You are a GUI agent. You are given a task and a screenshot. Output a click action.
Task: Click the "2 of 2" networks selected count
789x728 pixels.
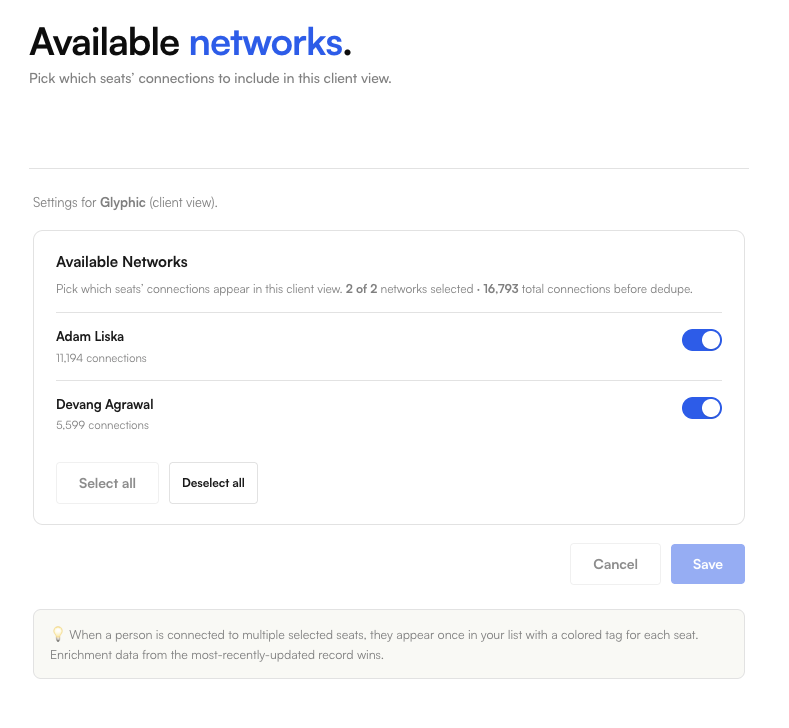[361, 289]
